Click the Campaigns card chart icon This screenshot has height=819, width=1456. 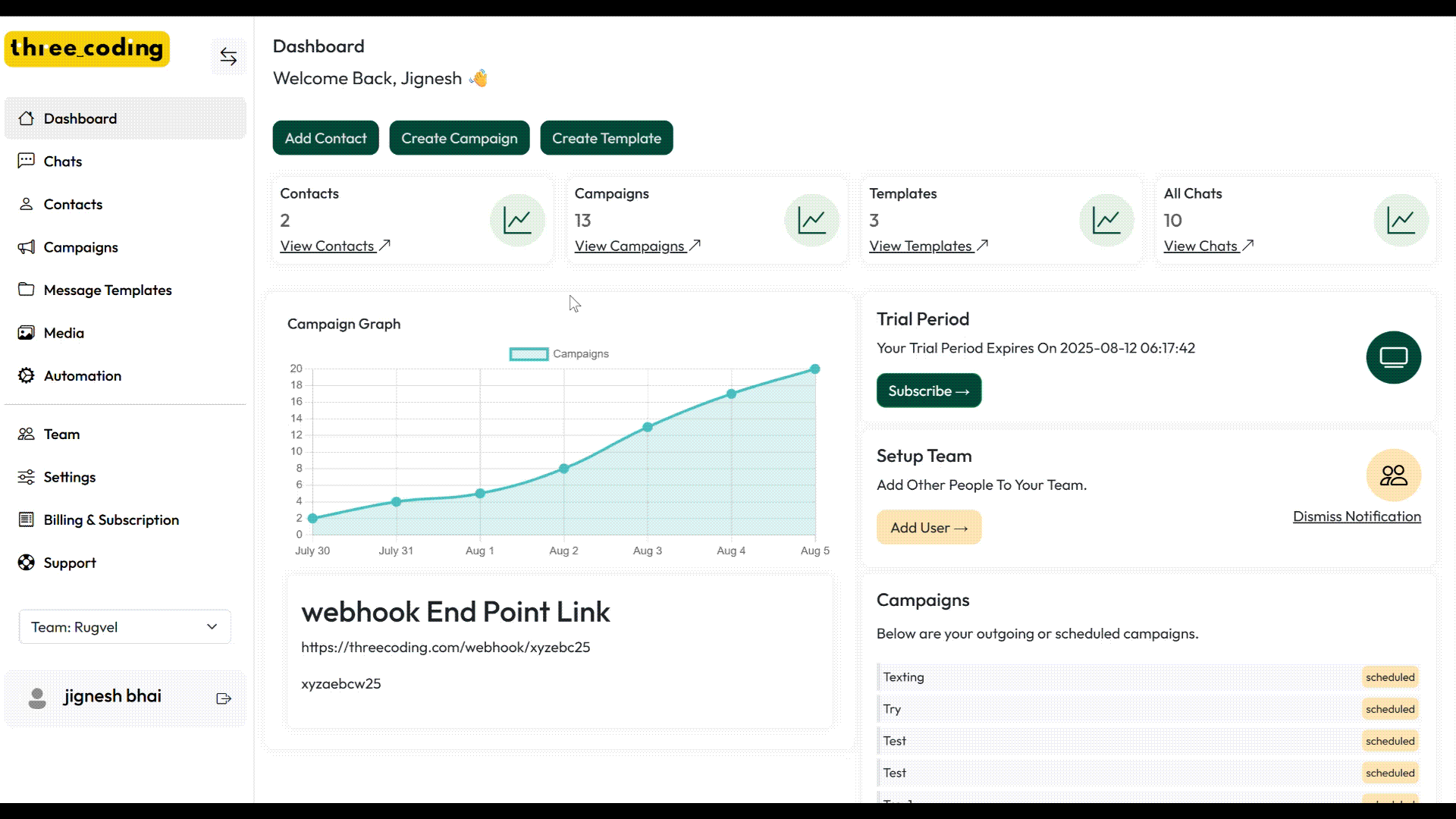tap(811, 221)
